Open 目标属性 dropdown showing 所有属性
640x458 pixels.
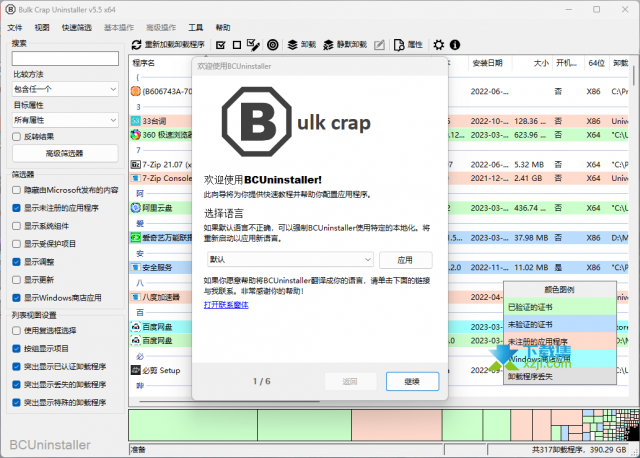pos(65,120)
